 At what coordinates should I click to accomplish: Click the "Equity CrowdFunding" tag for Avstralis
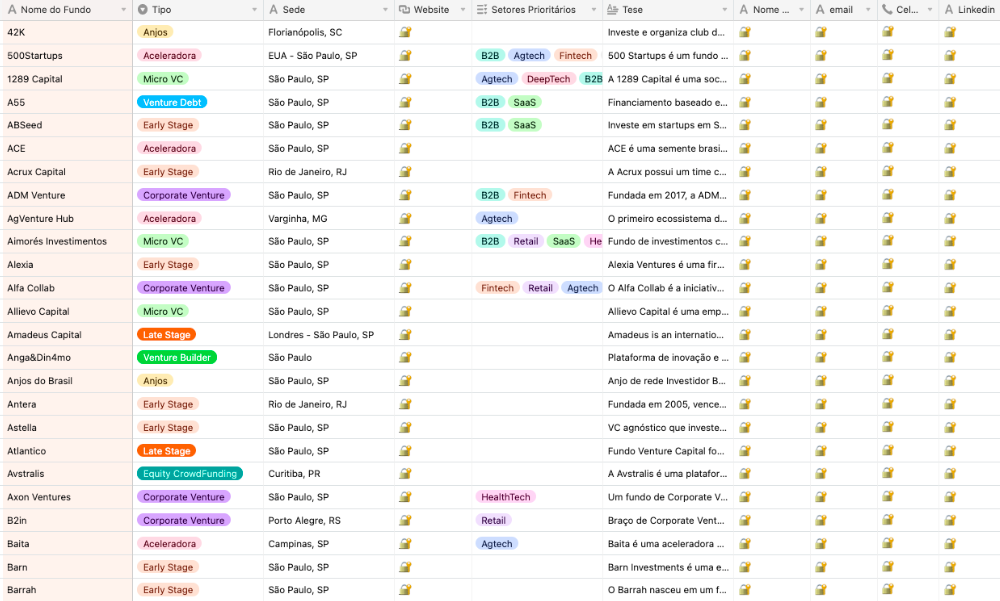(190, 473)
